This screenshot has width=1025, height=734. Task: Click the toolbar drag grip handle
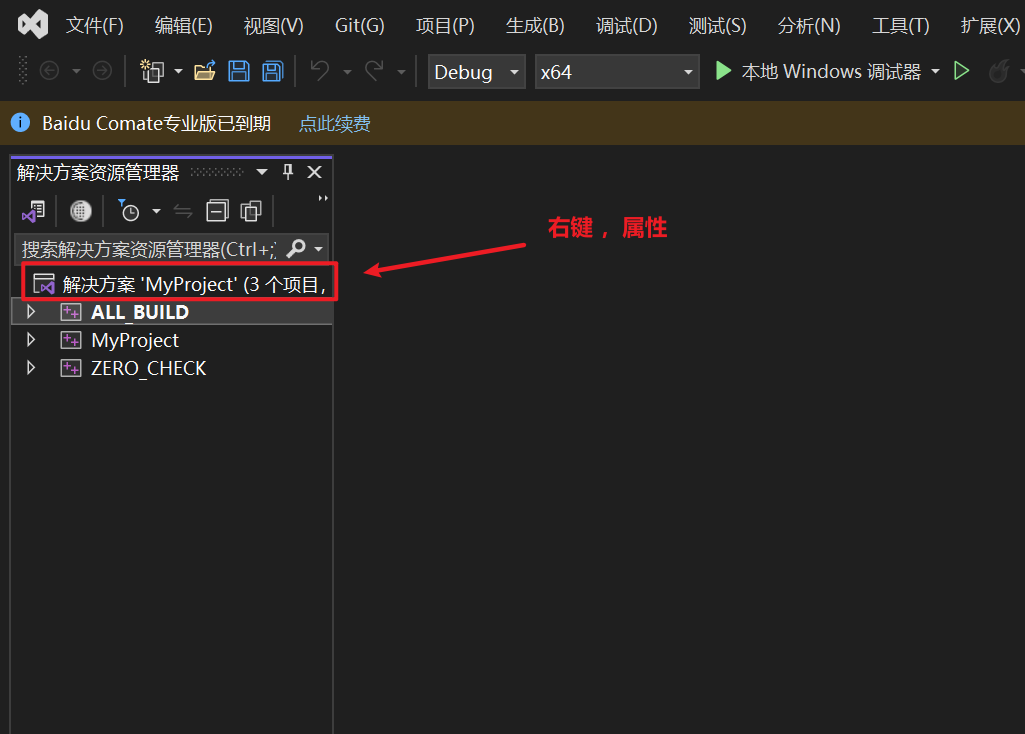[23, 71]
